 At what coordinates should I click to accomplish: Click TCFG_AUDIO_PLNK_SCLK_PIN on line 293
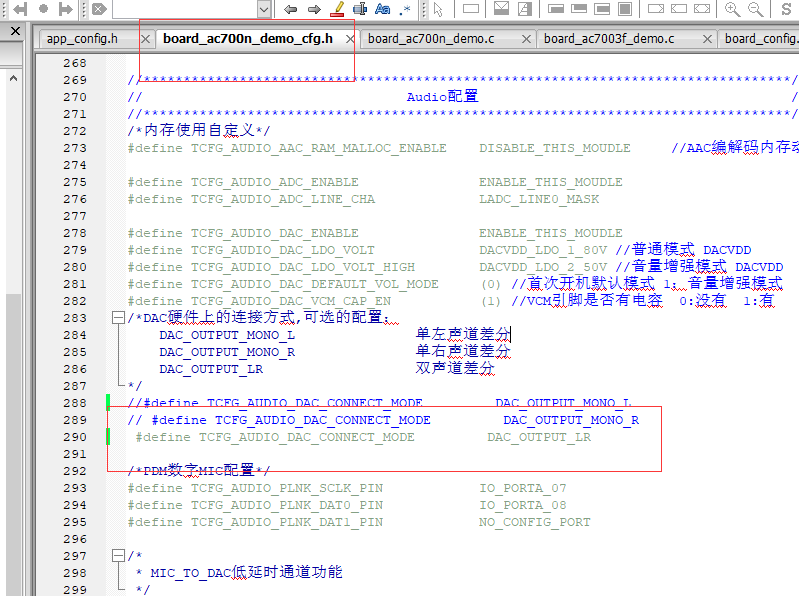click(x=286, y=488)
